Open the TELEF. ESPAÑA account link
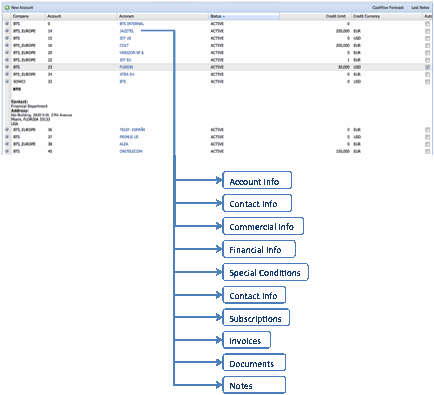The image size is (434, 395). coord(132,130)
